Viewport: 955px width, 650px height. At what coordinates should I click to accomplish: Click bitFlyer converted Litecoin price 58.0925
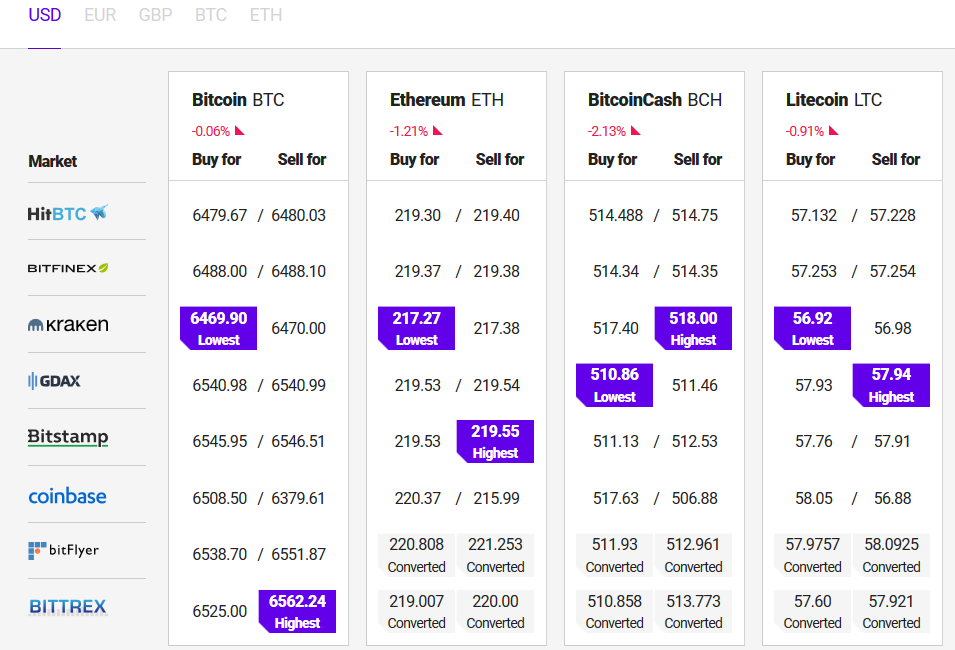(891, 555)
